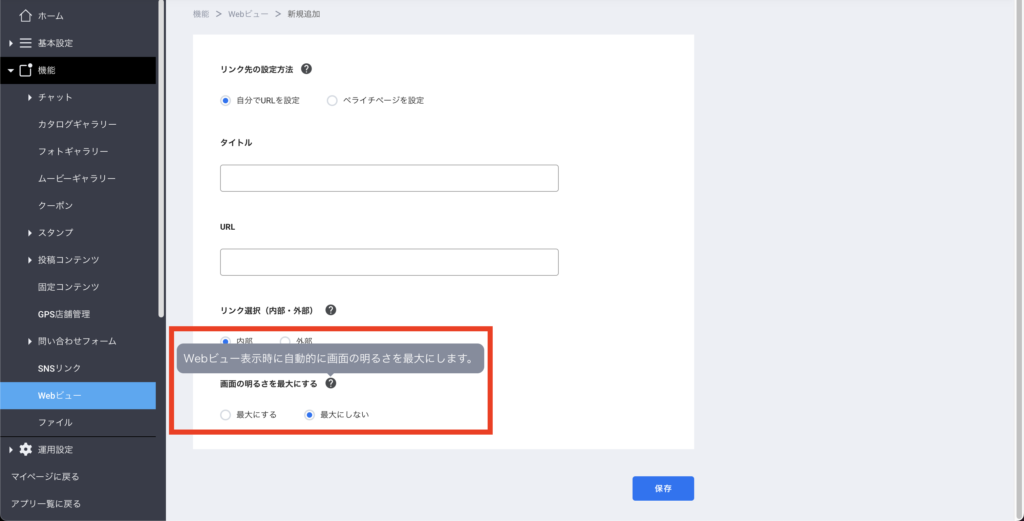This screenshot has width=1024, height=521.
Task: Click the 基本設定 list icon
Action: tap(26, 43)
